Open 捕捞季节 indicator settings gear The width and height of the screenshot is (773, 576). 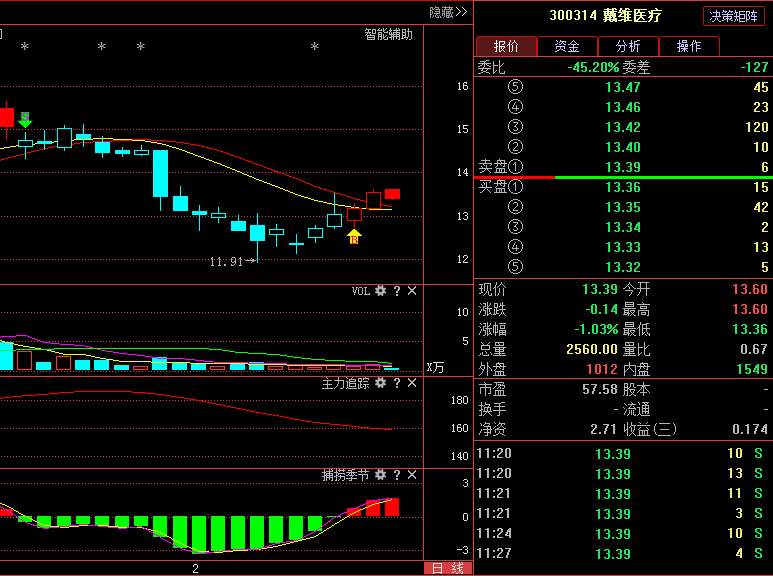[380, 475]
